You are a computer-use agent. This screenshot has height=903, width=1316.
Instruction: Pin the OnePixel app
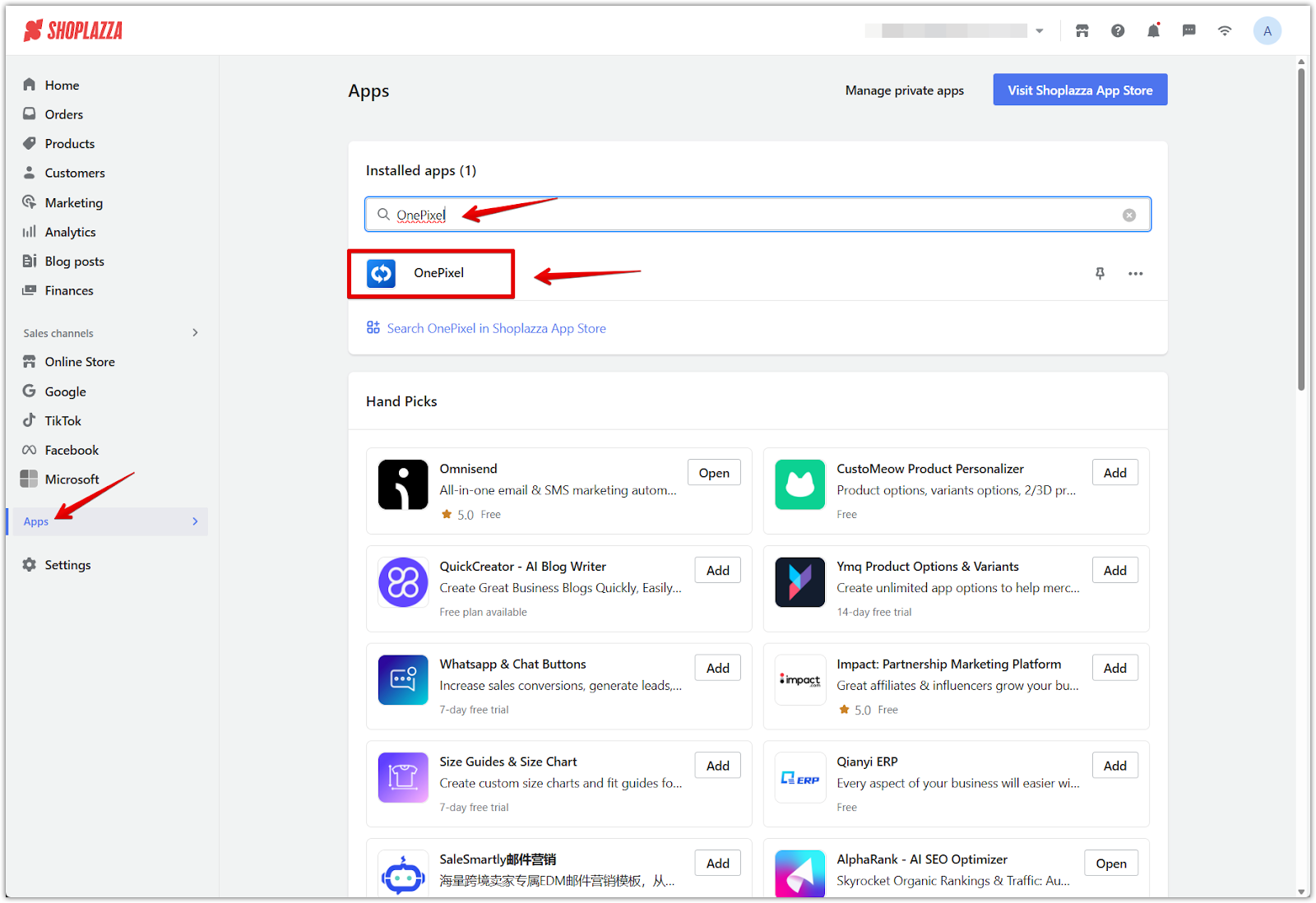tap(1100, 273)
